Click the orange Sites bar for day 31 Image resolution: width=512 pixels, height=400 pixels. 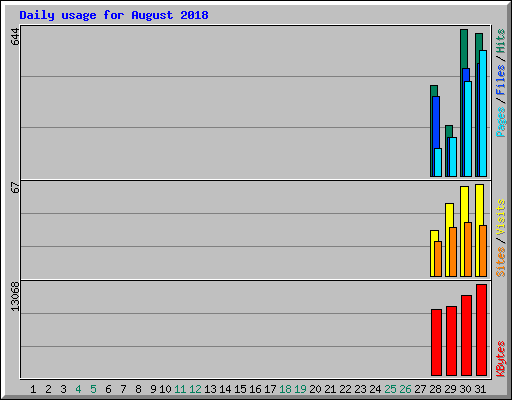(483, 251)
